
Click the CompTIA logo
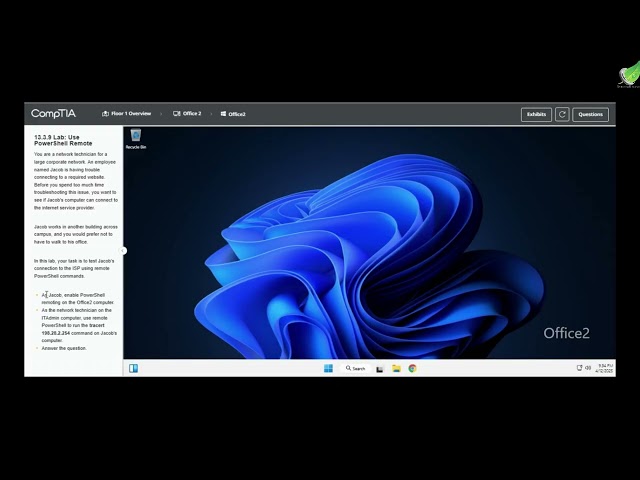tap(53, 113)
